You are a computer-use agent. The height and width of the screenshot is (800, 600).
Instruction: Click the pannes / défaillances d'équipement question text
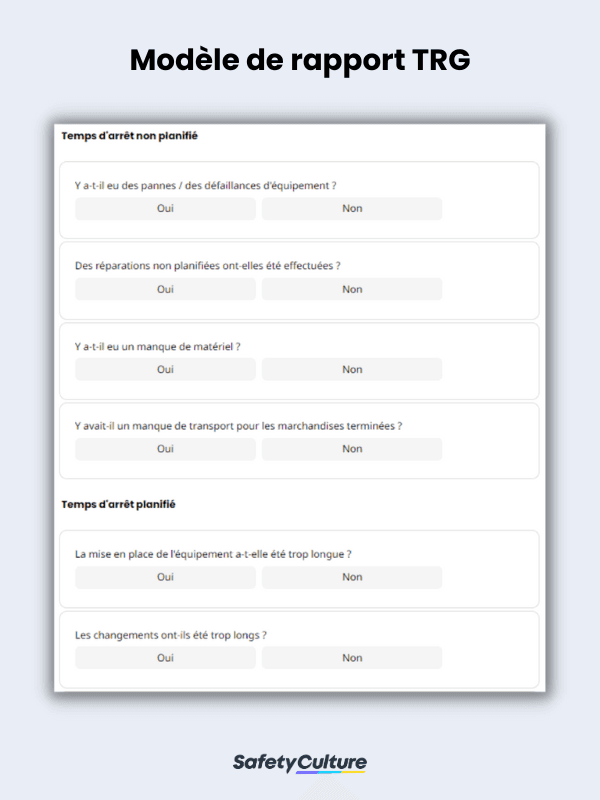pyautogui.click(x=206, y=186)
